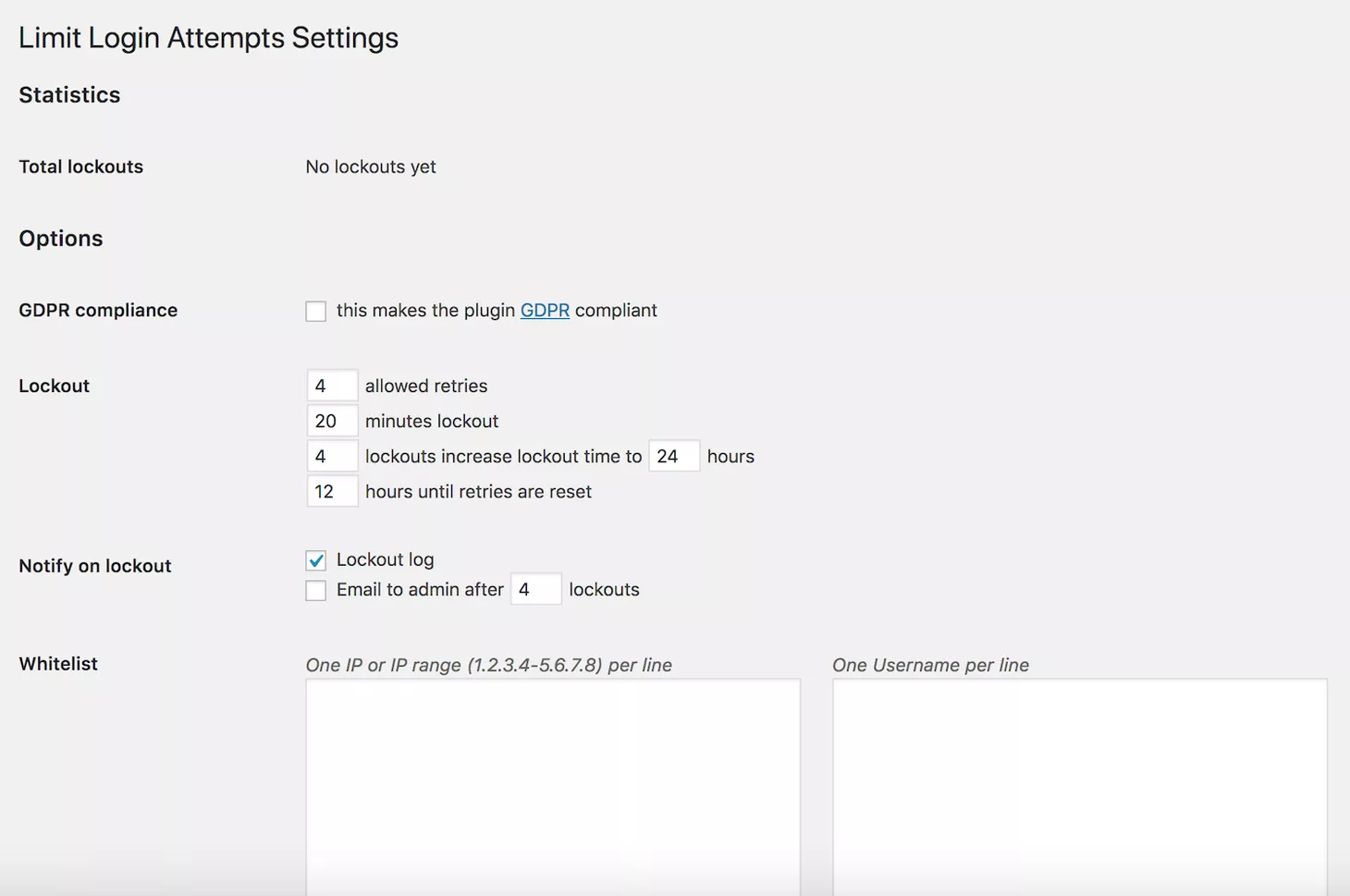Edit the hours until retries reset field
The height and width of the screenshot is (896, 1350).
pos(332,491)
